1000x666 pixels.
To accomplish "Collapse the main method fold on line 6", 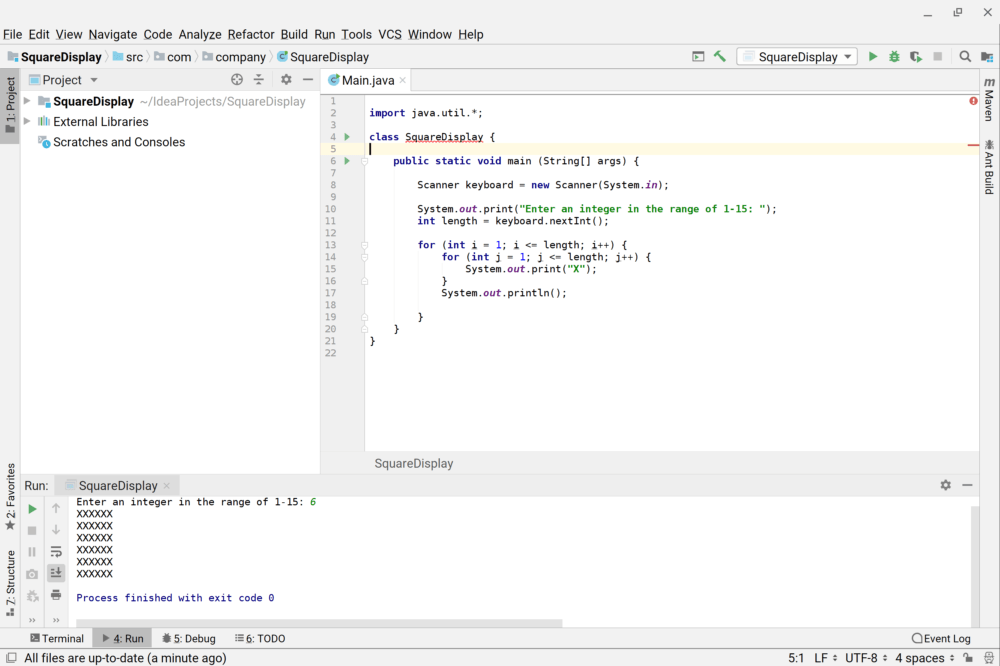I will point(365,161).
